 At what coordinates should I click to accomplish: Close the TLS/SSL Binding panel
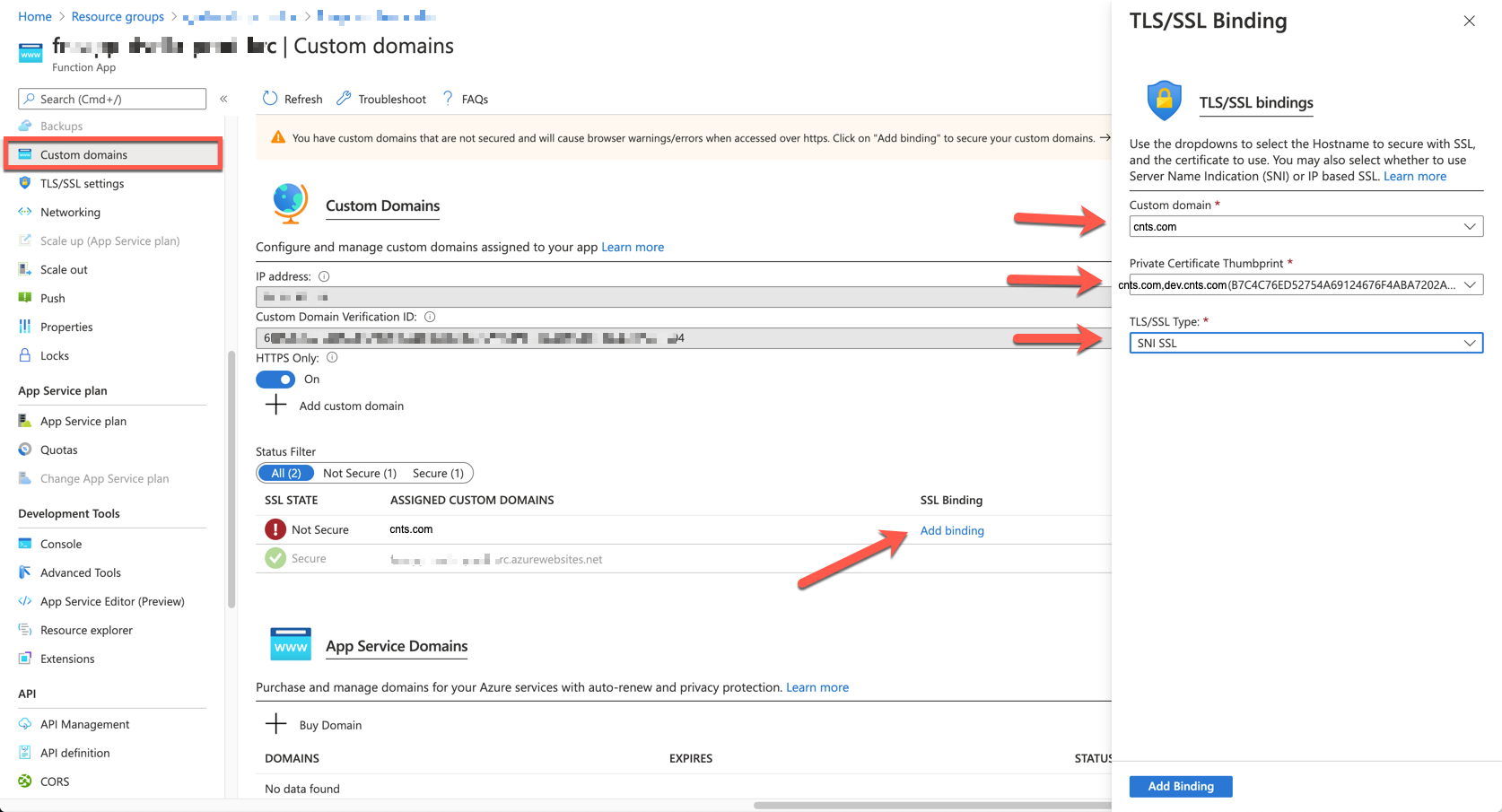[1469, 21]
